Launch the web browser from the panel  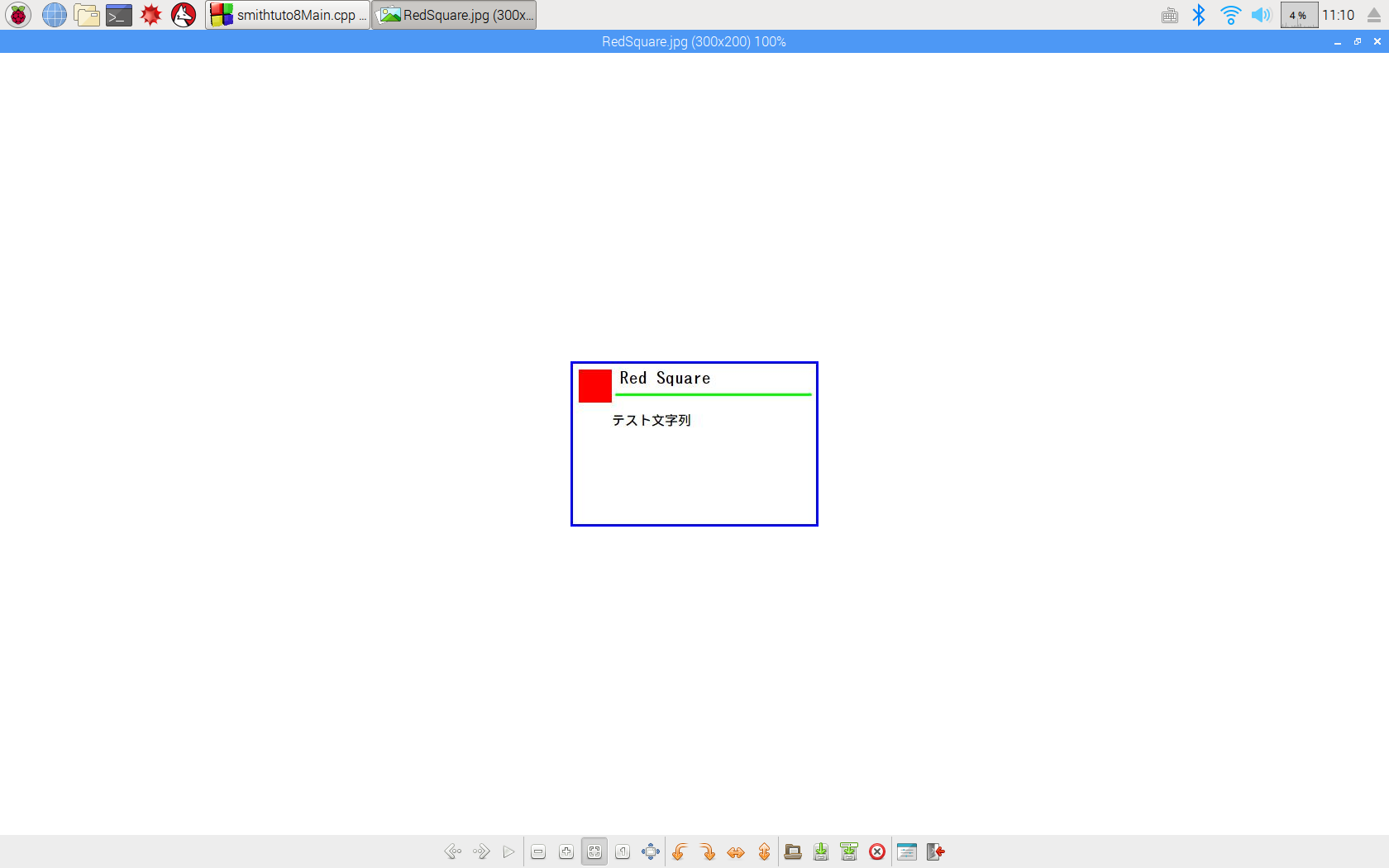pyautogui.click(x=55, y=15)
